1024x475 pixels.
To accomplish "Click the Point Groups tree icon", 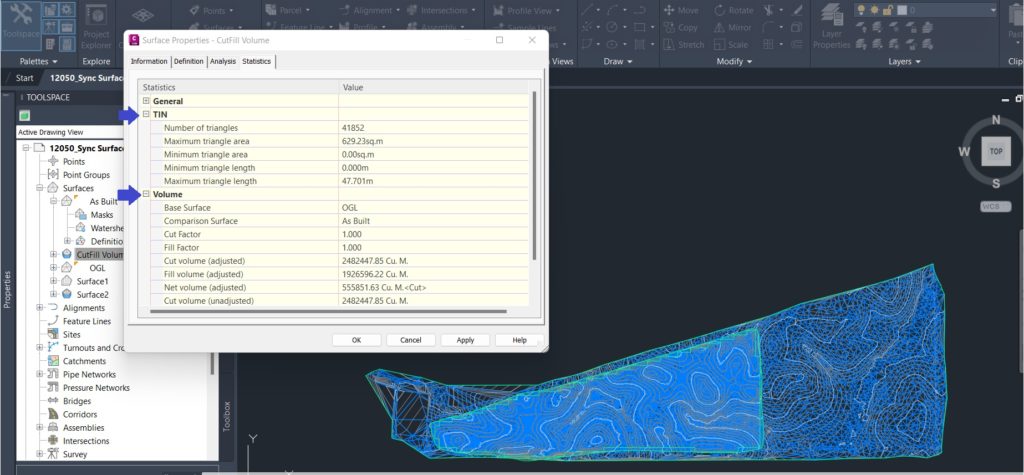I will click(x=53, y=174).
